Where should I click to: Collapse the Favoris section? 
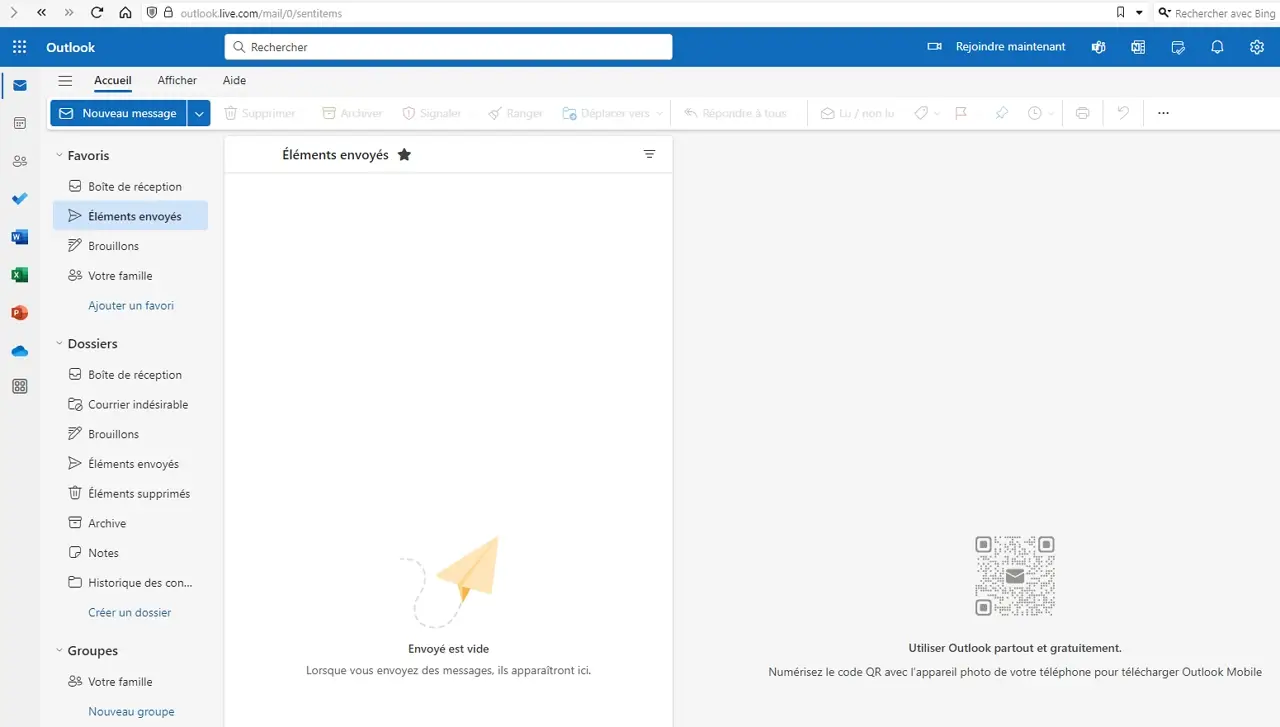[59, 156]
